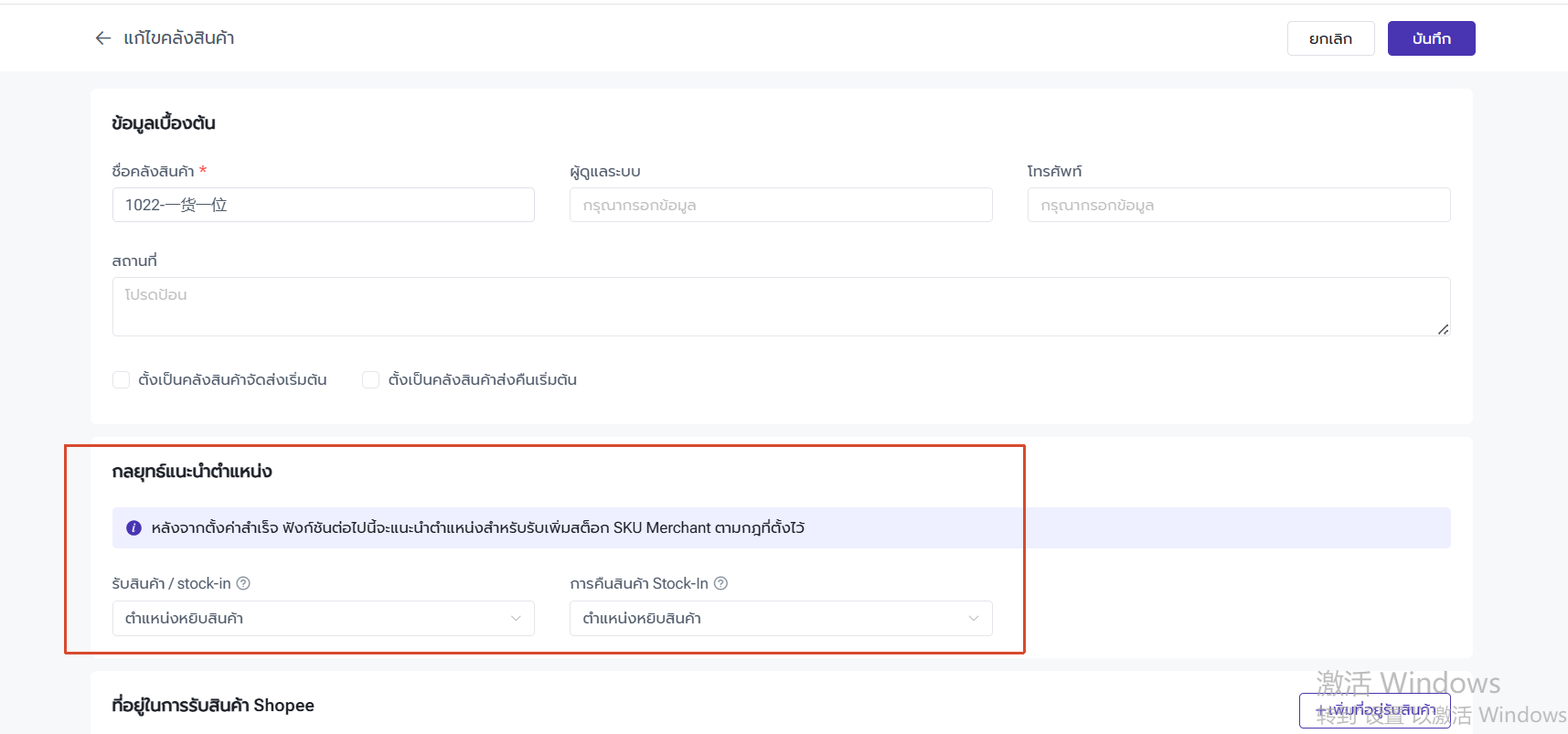This screenshot has height=734, width=1568.
Task: Click the help icon next to การคืนสินค้า Stock-In
Action: (x=720, y=583)
